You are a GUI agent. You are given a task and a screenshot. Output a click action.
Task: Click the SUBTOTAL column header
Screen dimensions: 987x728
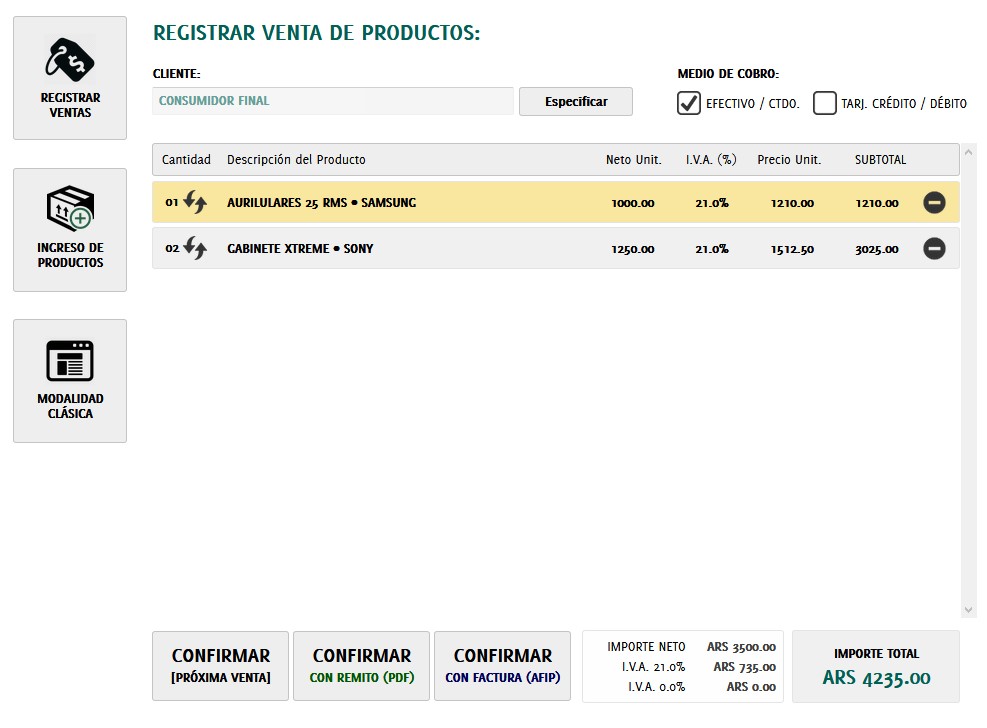[880, 160]
